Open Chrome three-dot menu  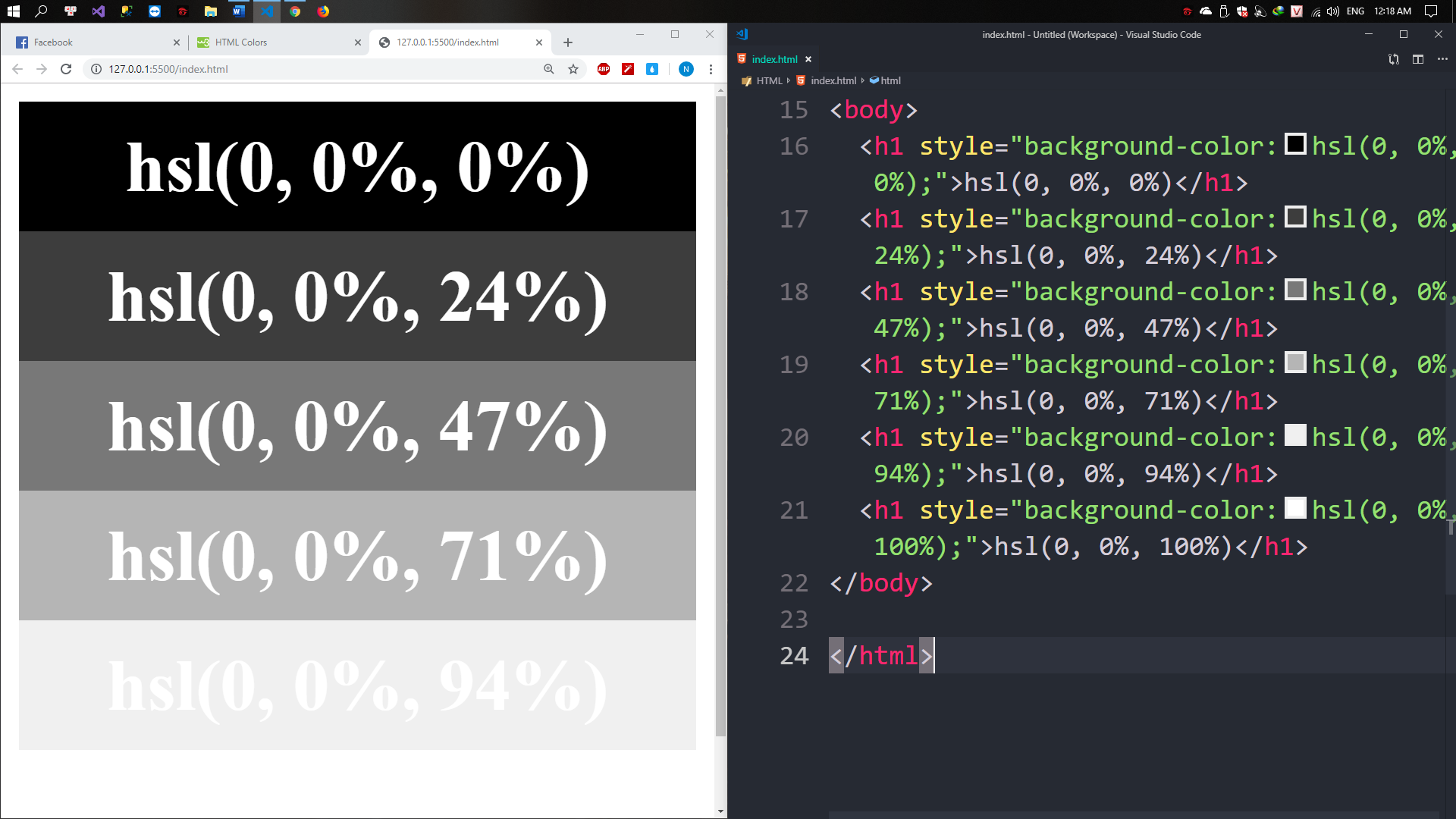click(x=711, y=69)
